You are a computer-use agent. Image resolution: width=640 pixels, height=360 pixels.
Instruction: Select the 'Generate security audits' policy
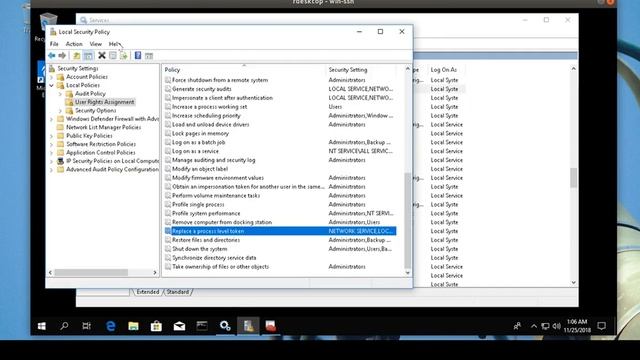[280, 89]
